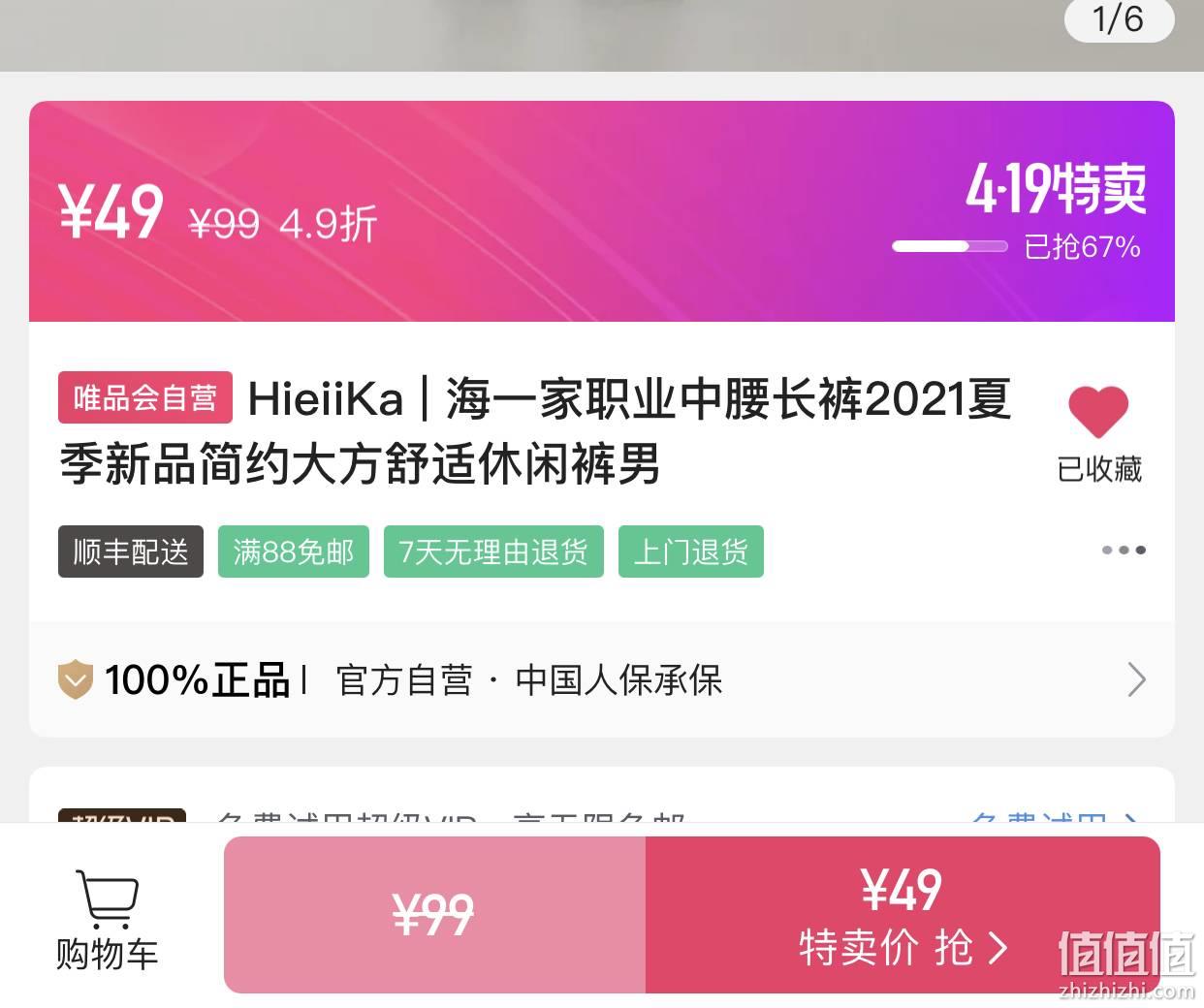Tap the 满88免邮 tag

[x=294, y=551]
